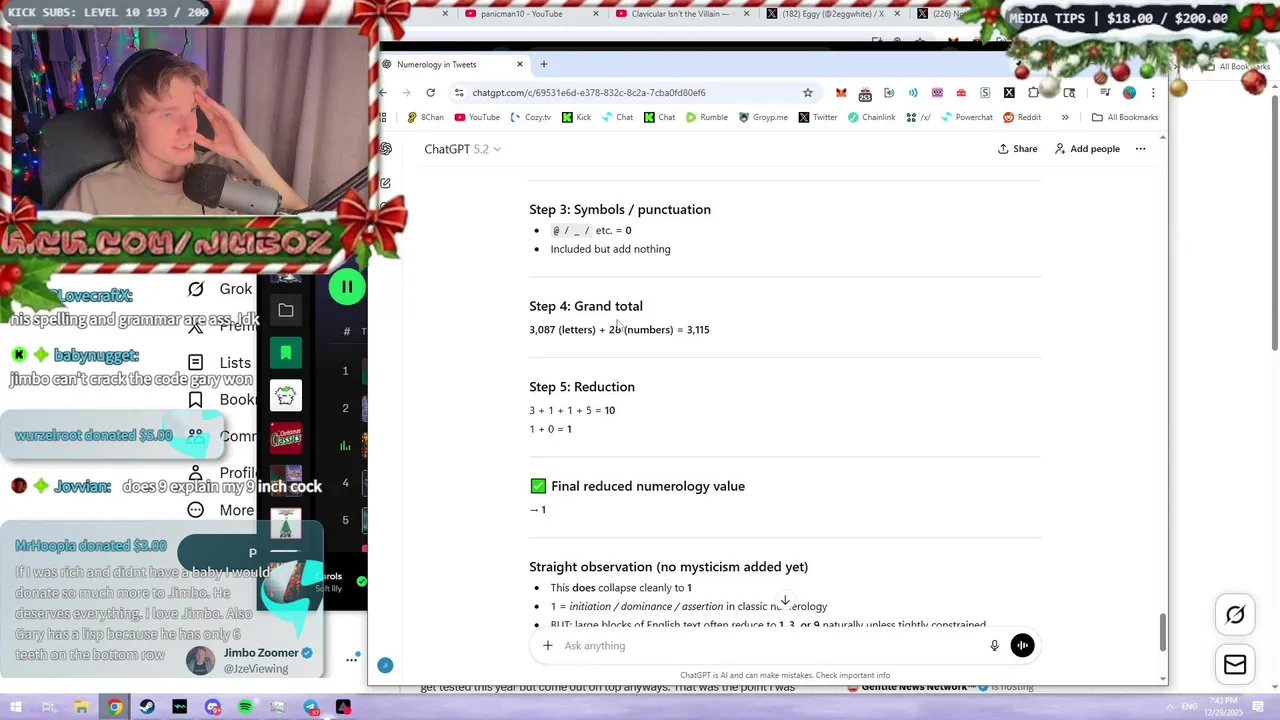Open the Powerchat bookmark
Viewport: 1280px width, 720px height.
(966, 117)
